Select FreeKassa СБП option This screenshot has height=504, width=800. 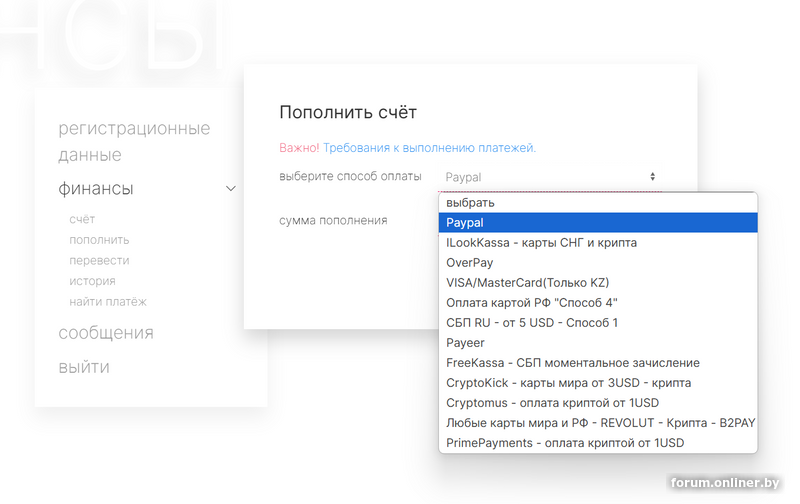coord(572,363)
